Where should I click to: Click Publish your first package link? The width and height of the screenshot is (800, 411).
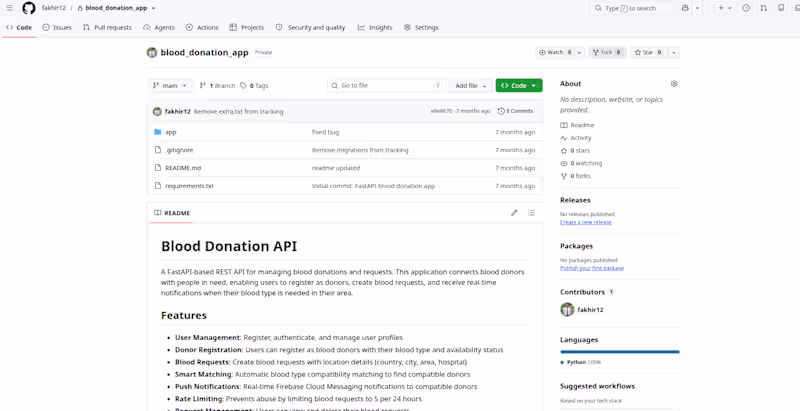(592, 268)
